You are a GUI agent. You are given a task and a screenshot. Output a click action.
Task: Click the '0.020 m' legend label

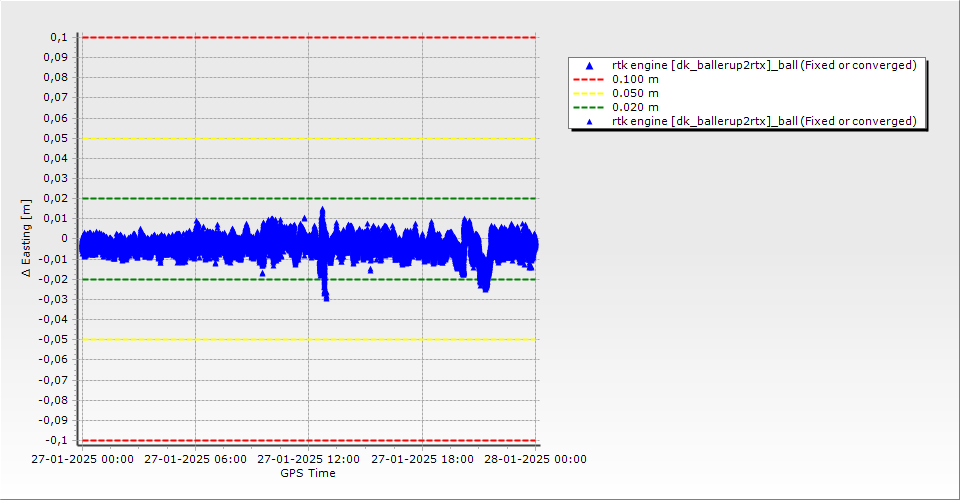click(x=636, y=108)
